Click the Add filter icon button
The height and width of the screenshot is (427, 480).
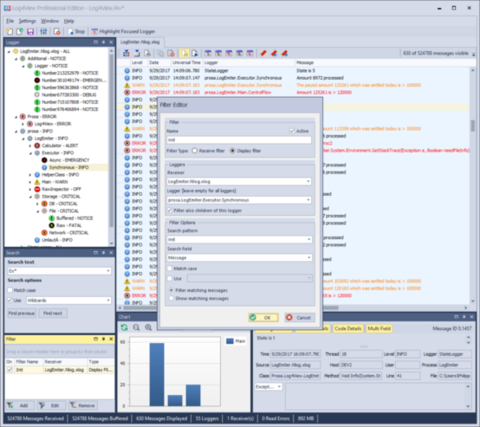[19, 405]
